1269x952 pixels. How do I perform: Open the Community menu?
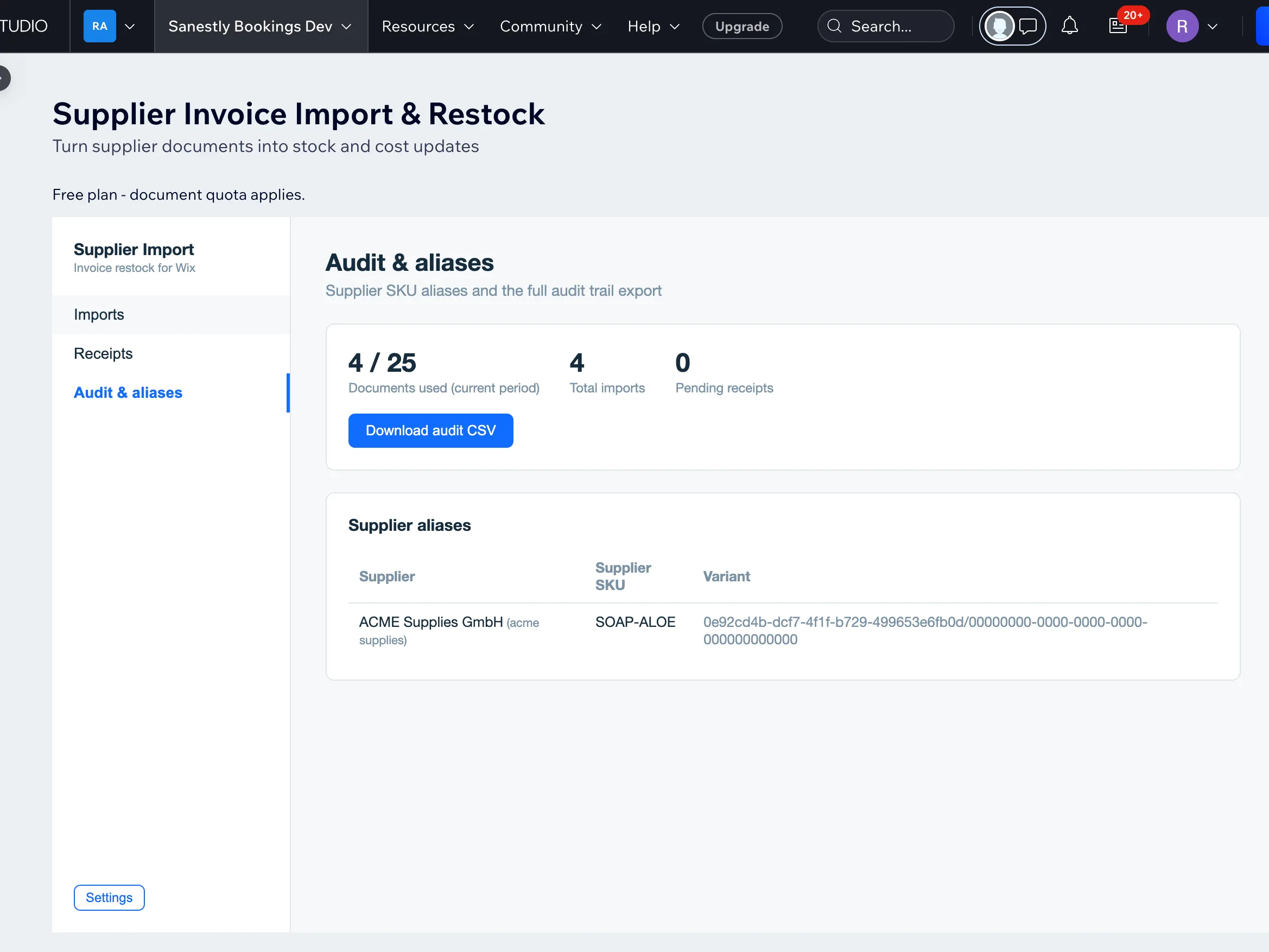pyautogui.click(x=551, y=27)
